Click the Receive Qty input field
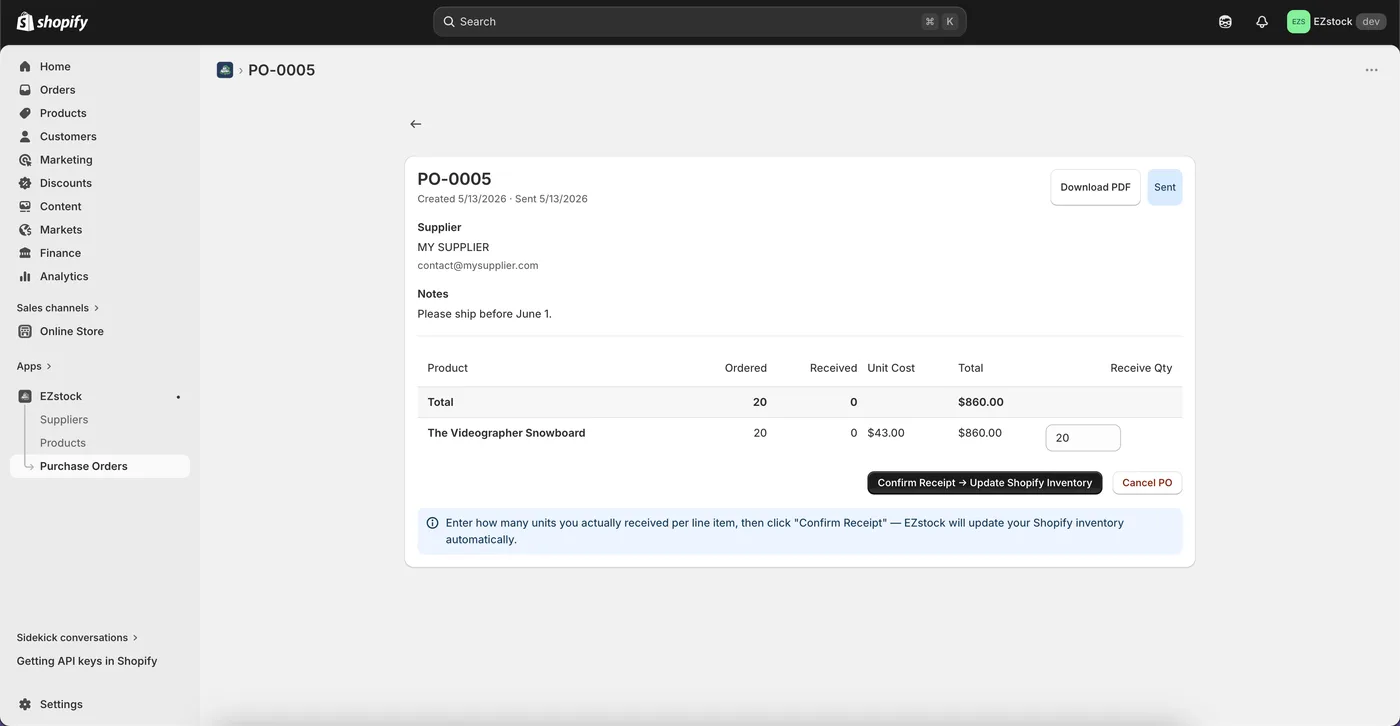Viewport: 1400px width, 726px height. 1083,438
